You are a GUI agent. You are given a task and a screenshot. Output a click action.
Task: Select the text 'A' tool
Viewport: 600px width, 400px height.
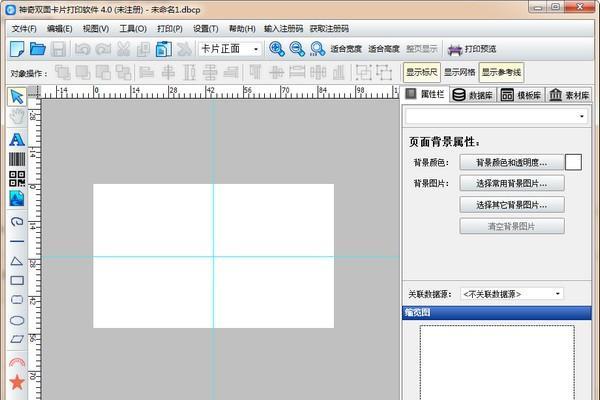point(17,140)
